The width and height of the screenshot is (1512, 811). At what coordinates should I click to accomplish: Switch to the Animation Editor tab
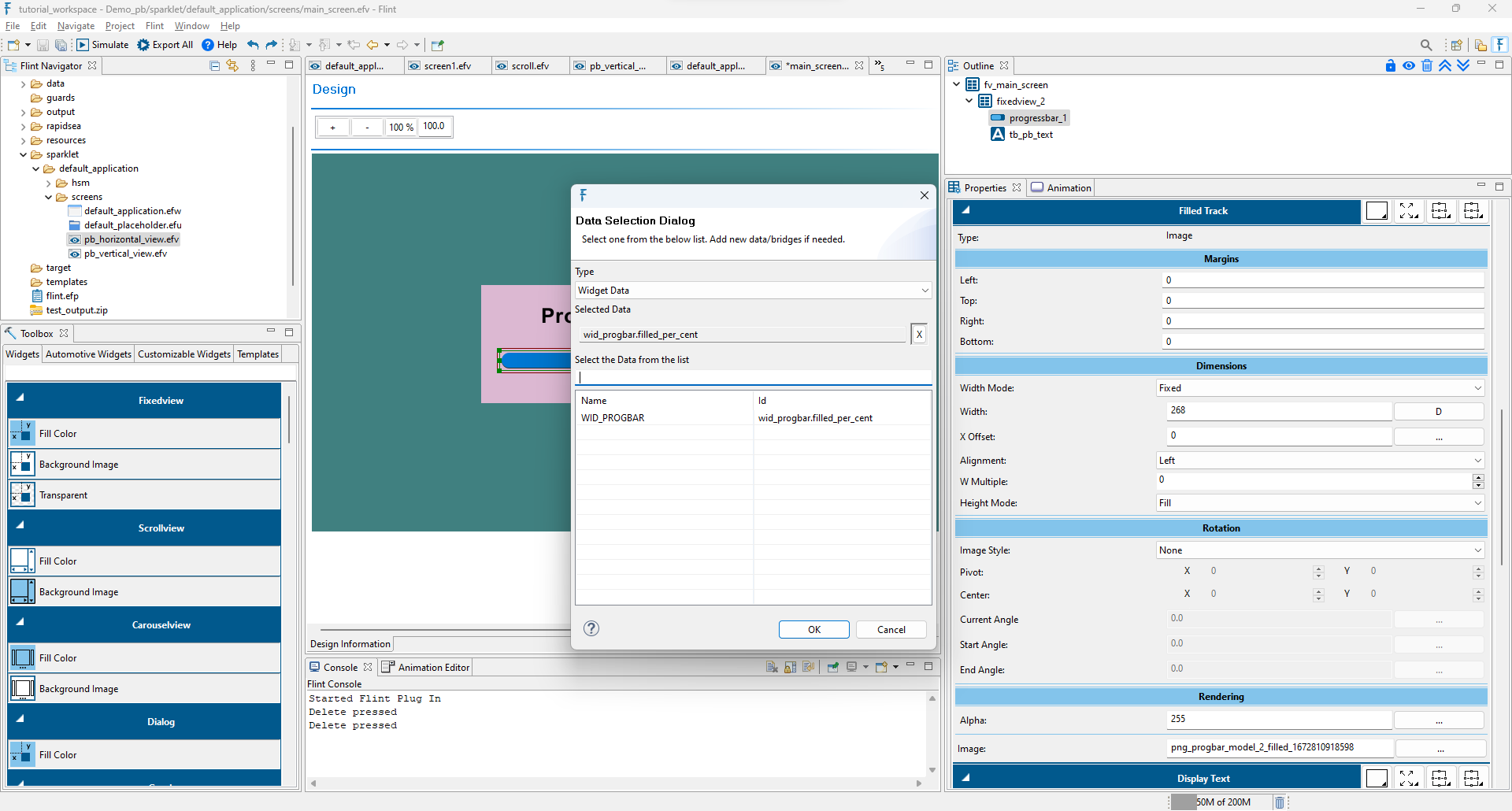426,668
